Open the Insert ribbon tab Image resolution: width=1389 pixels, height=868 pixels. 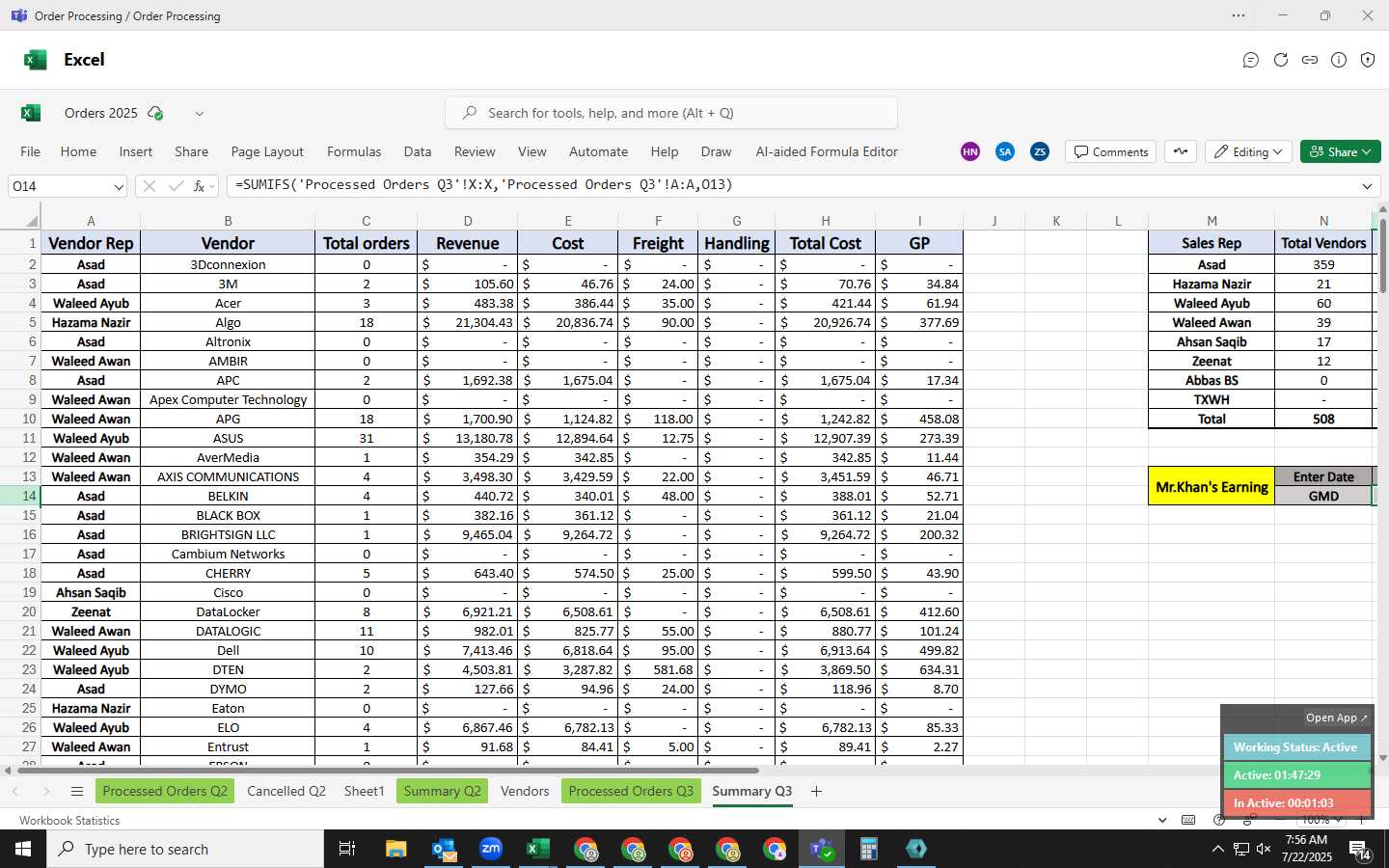(x=136, y=151)
